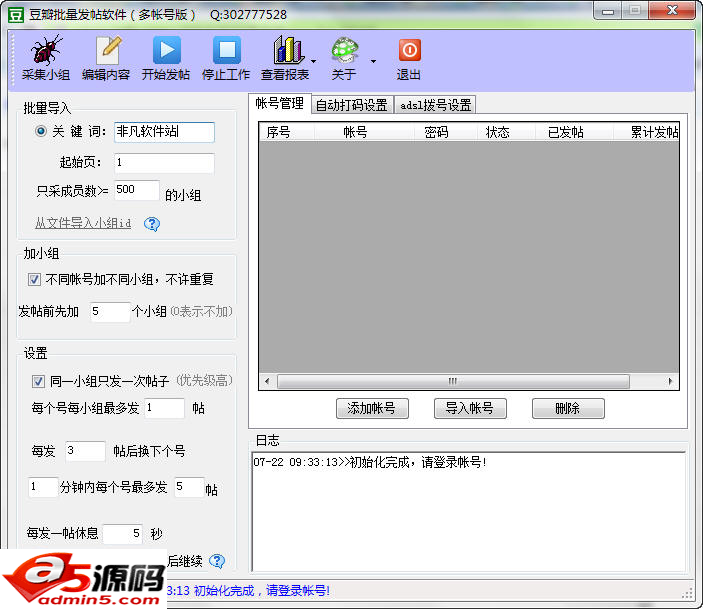Open 从文件导入小组id link

pos(83,223)
